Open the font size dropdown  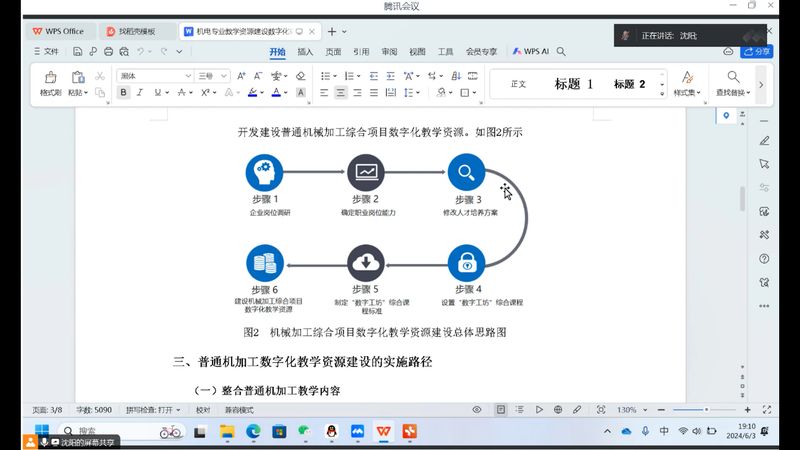click(224, 76)
